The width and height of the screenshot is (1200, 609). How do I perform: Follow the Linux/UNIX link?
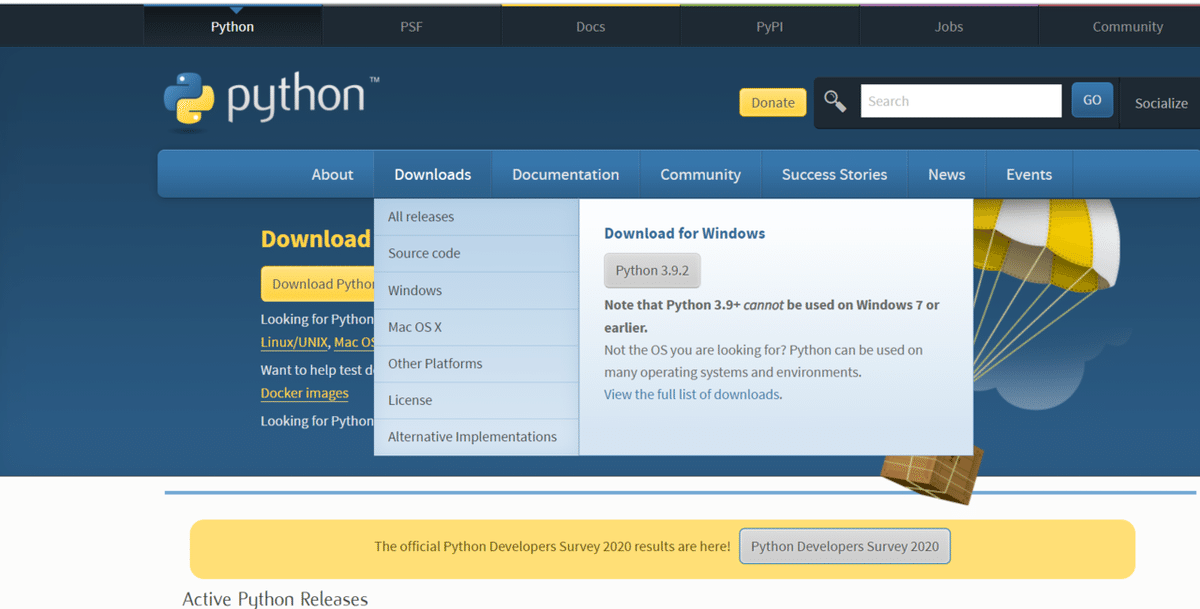pyautogui.click(x=294, y=342)
